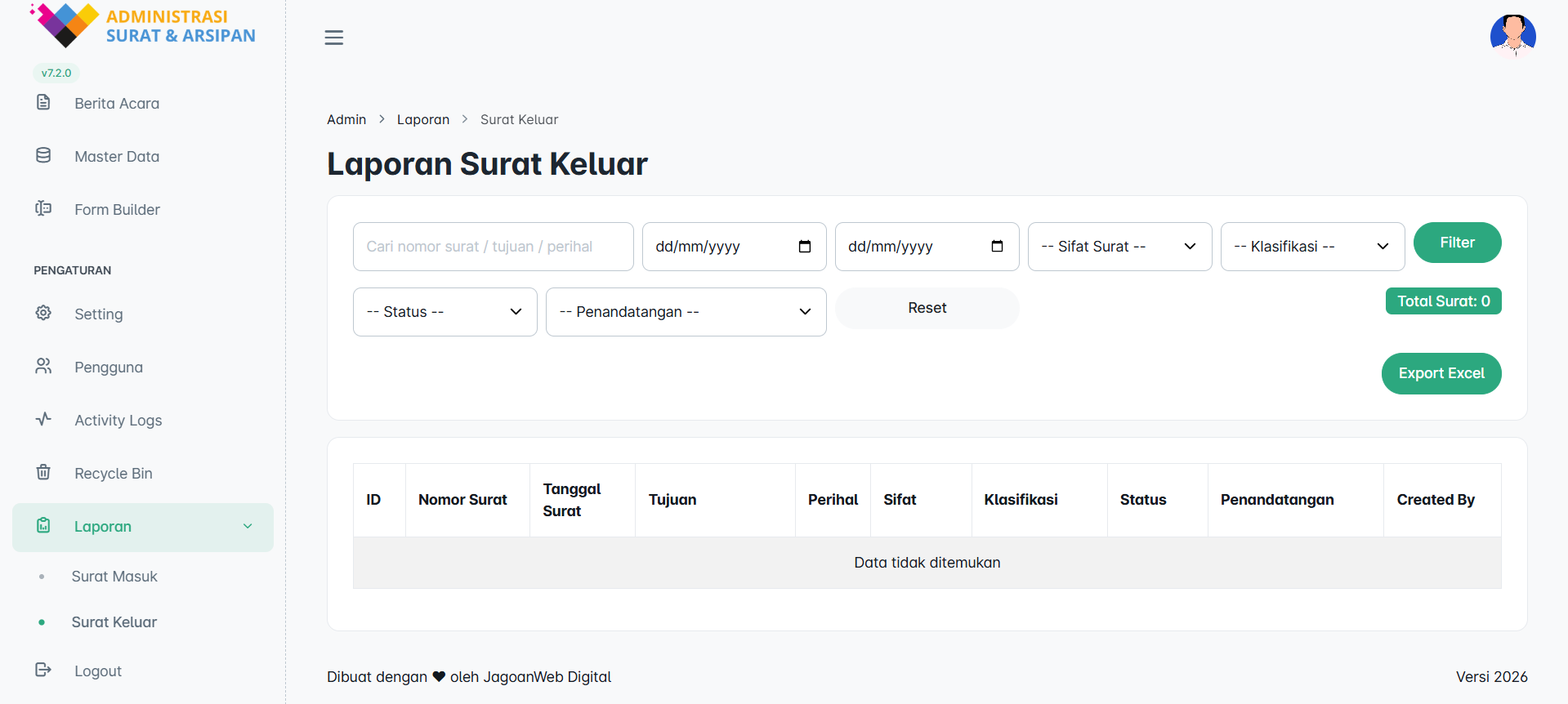Click the Setting gear icon
This screenshot has height=704, width=1568.
pyautogui.click(x=43, y=314)
